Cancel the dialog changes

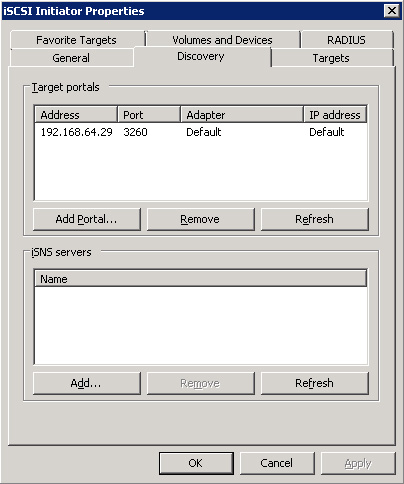[x=277, y=463]
